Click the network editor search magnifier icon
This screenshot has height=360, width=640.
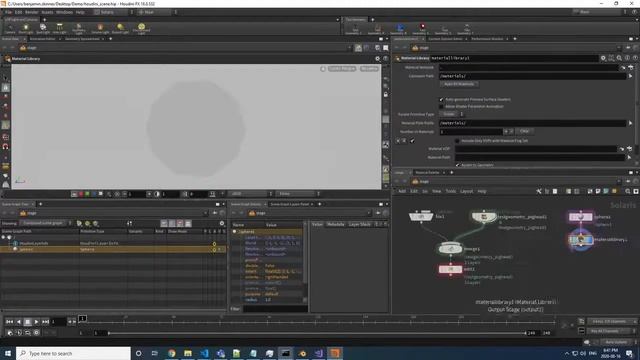pyautogui.click(x=628, y=191)
